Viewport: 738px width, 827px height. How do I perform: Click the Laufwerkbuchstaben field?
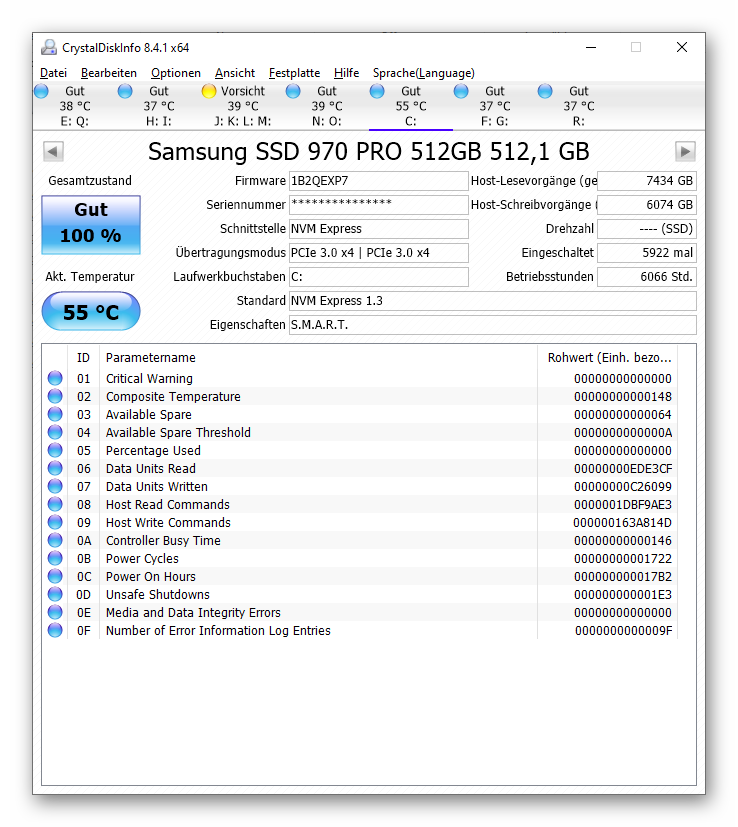[x=378, y=277]
